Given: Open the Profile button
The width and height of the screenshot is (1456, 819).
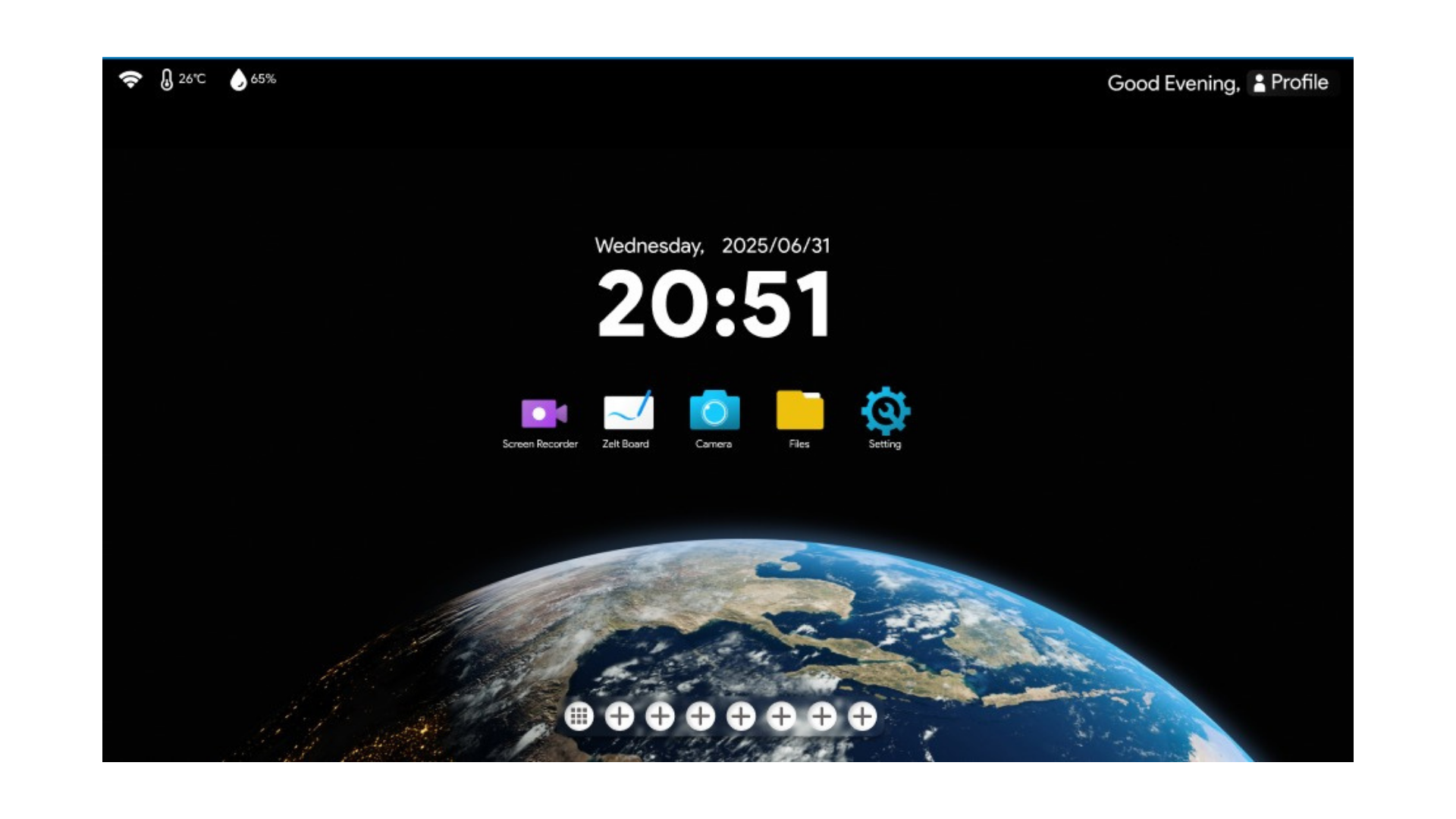Looking at the screenshot, I should pos(1291,83).
